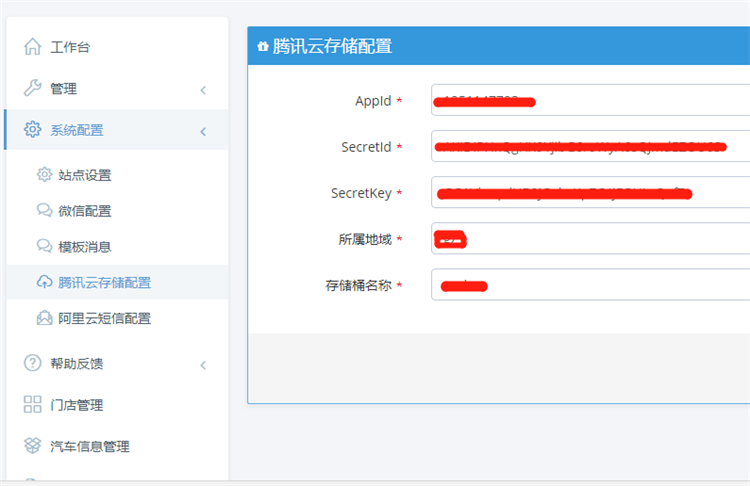Click into the 所属地域 input field

pyautogui.click(x=590, y=238)
